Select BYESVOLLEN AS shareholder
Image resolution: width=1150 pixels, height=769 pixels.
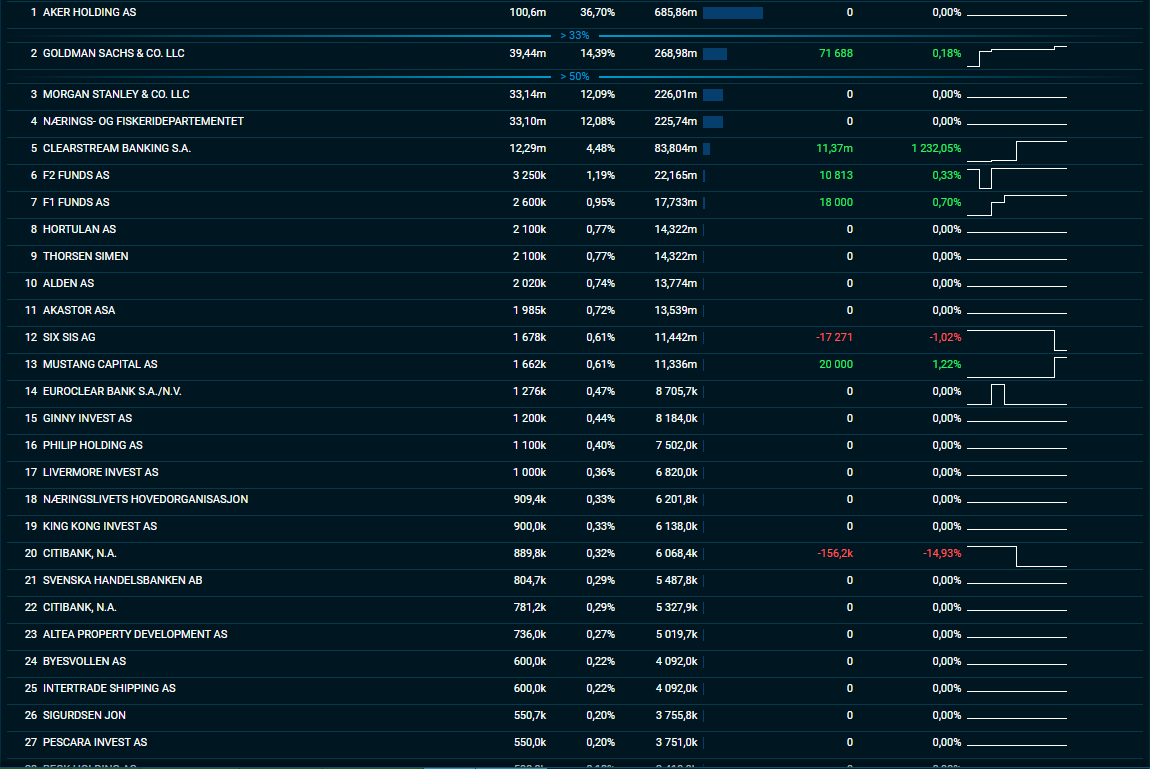84,662
